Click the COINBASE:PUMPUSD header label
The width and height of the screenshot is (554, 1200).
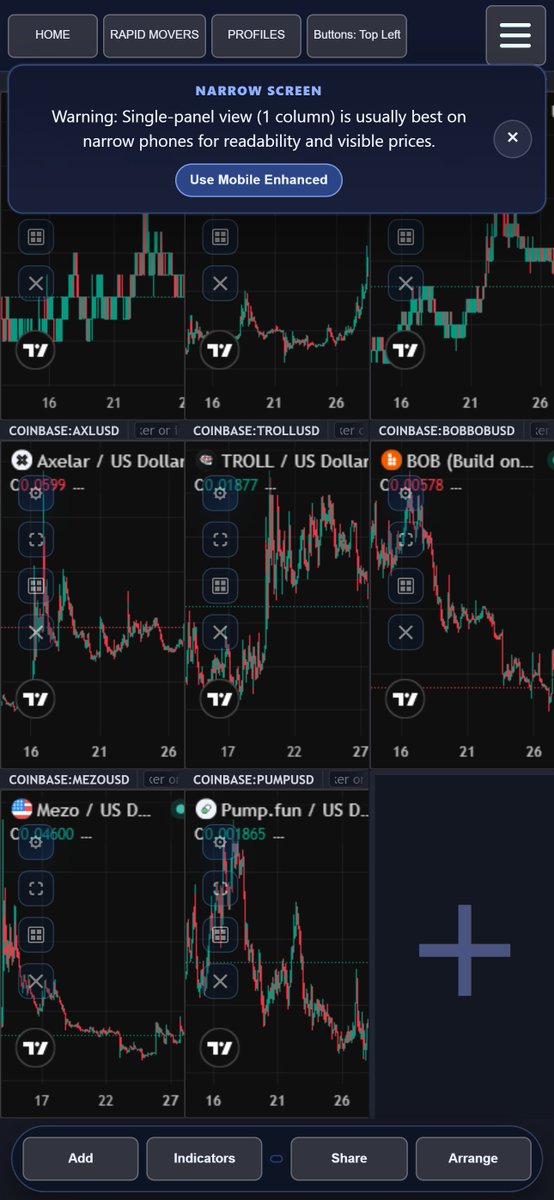254,779
